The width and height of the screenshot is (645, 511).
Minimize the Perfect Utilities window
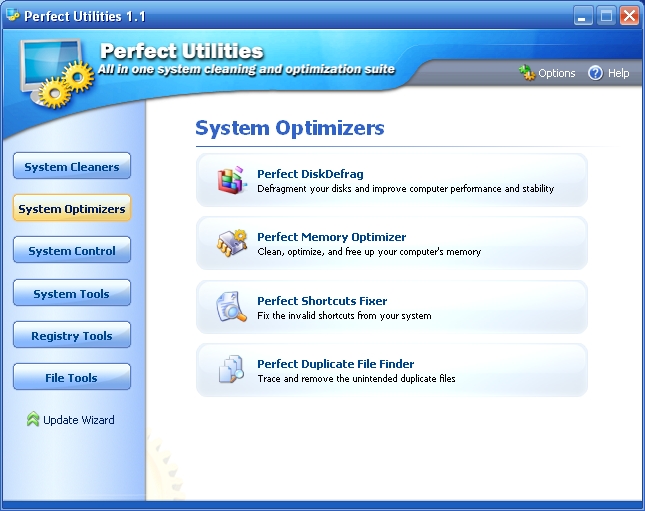583,16
